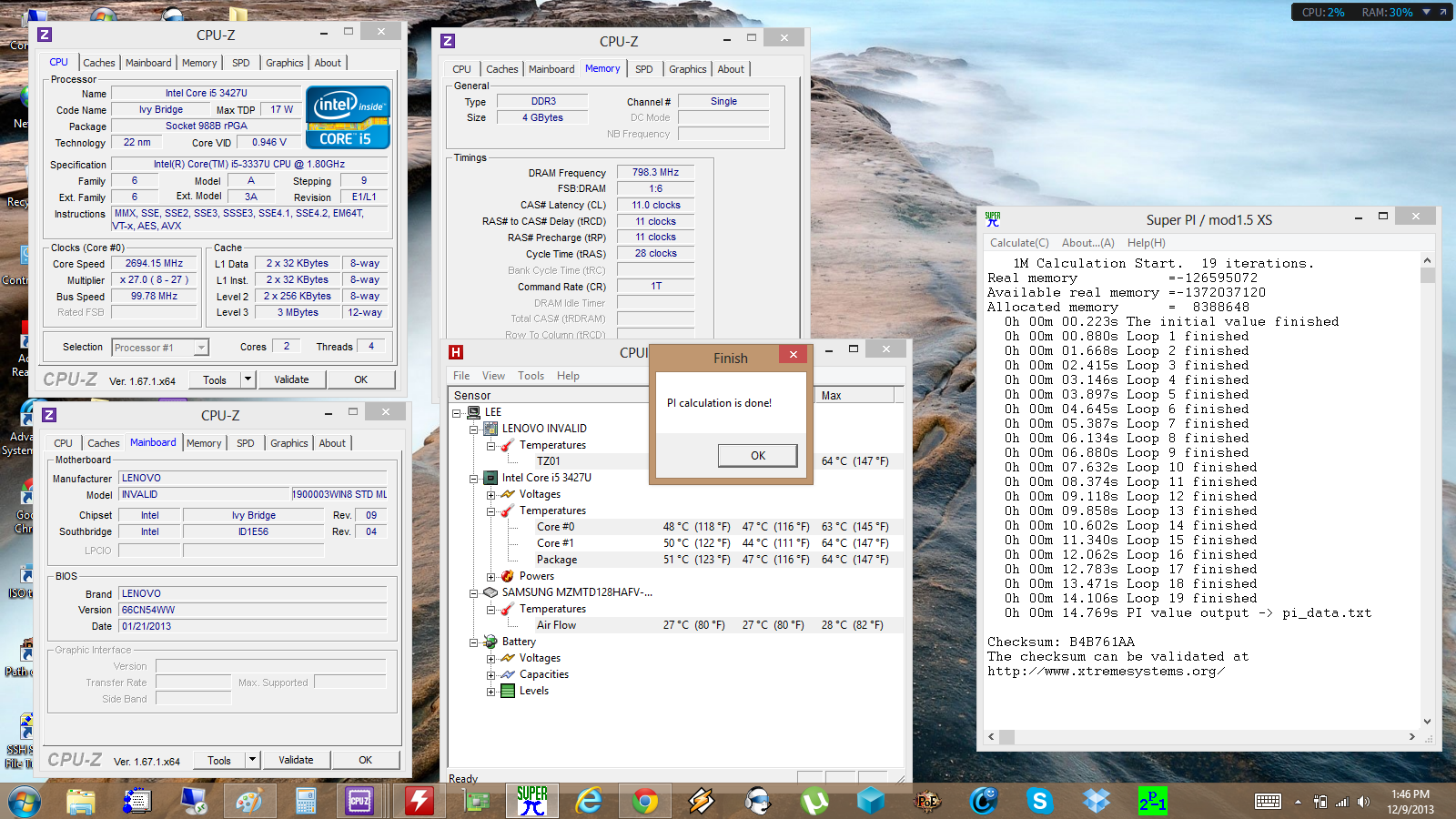Open the View menu in HWMonitor
Viewport: 1456px width, 819px height.
click(493, 376)
